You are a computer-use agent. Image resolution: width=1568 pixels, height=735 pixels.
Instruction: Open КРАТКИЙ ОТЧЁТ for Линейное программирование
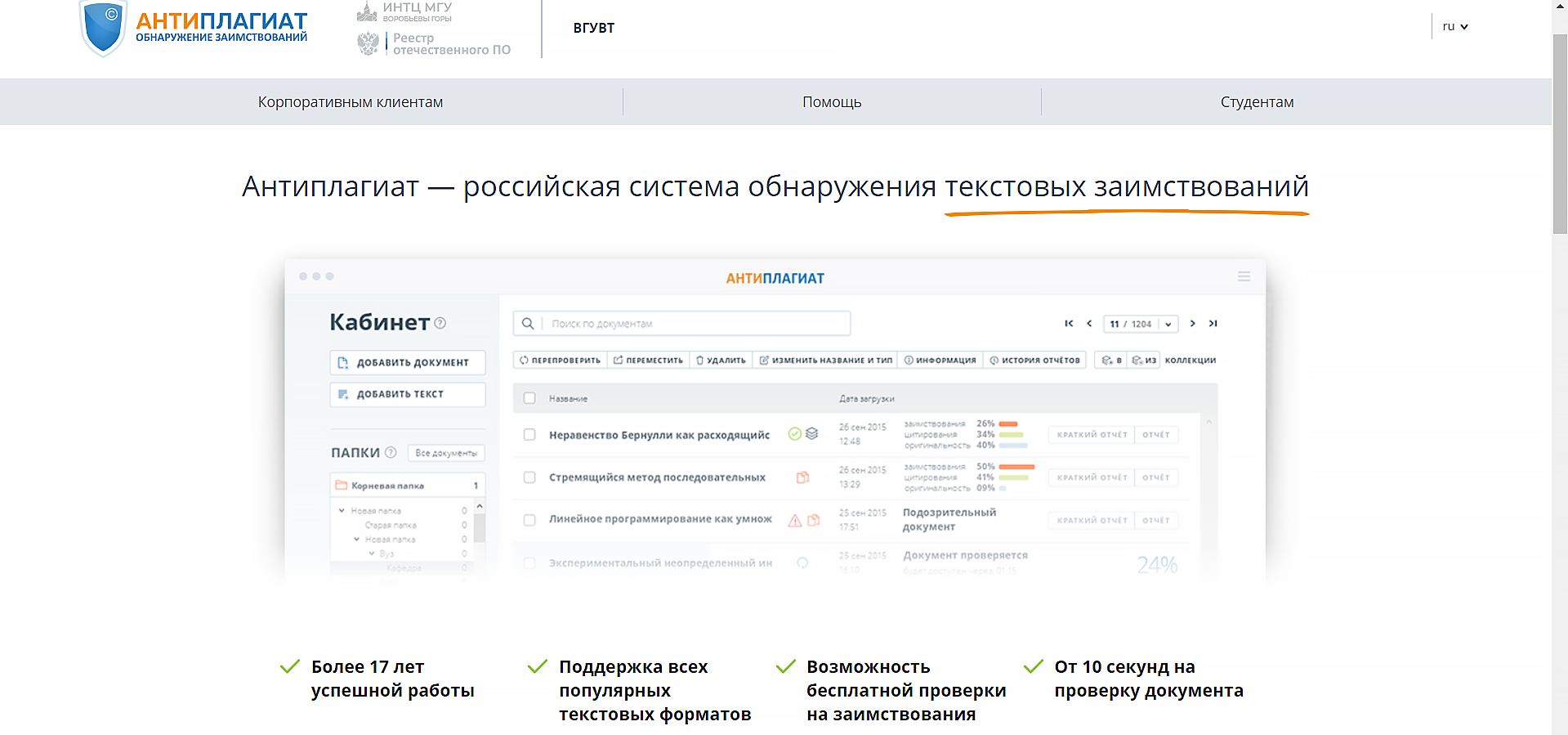[1092, 520]
